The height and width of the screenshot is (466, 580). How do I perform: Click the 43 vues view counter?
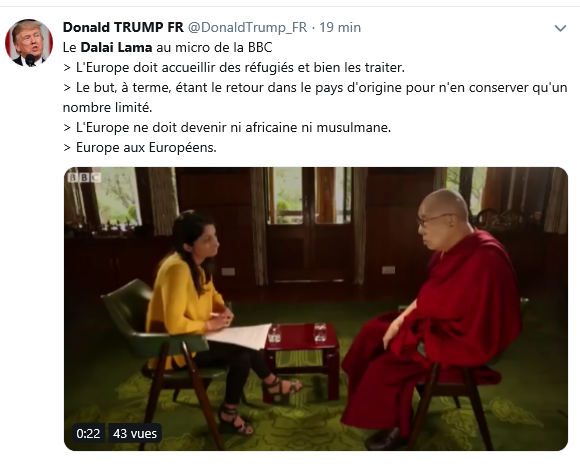click(x=135, y=433)
